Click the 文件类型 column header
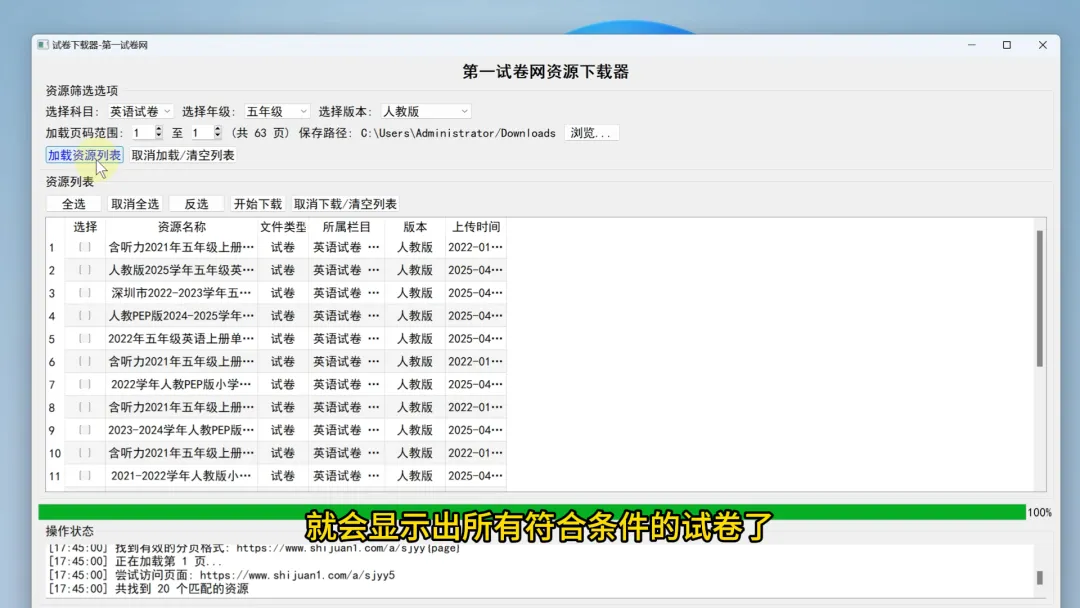Image resolution: width=1080 pixels, height=608 pixels. coord(283,227)
